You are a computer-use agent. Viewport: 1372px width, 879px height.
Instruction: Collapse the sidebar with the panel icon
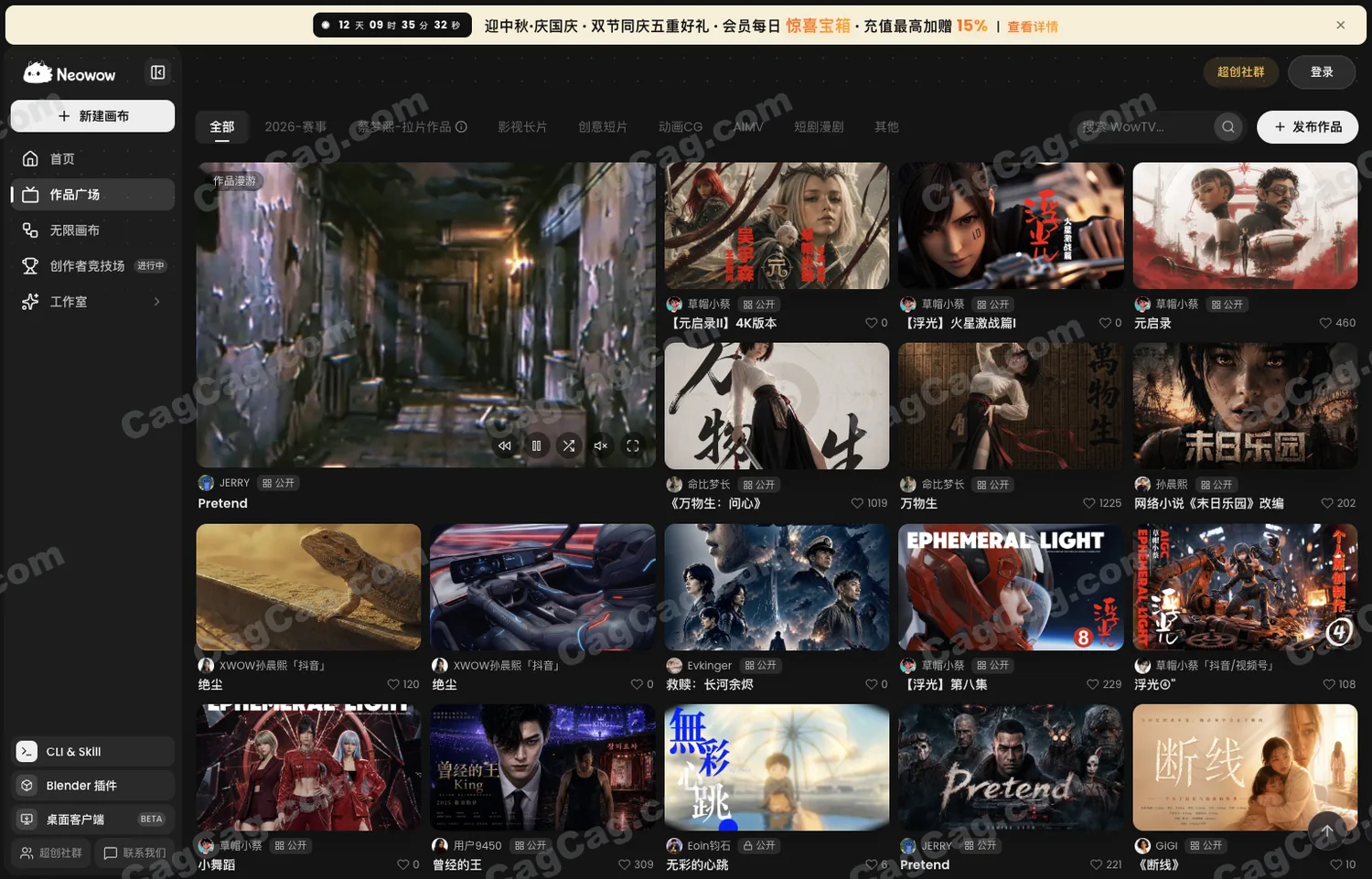(x=157, y=72)
